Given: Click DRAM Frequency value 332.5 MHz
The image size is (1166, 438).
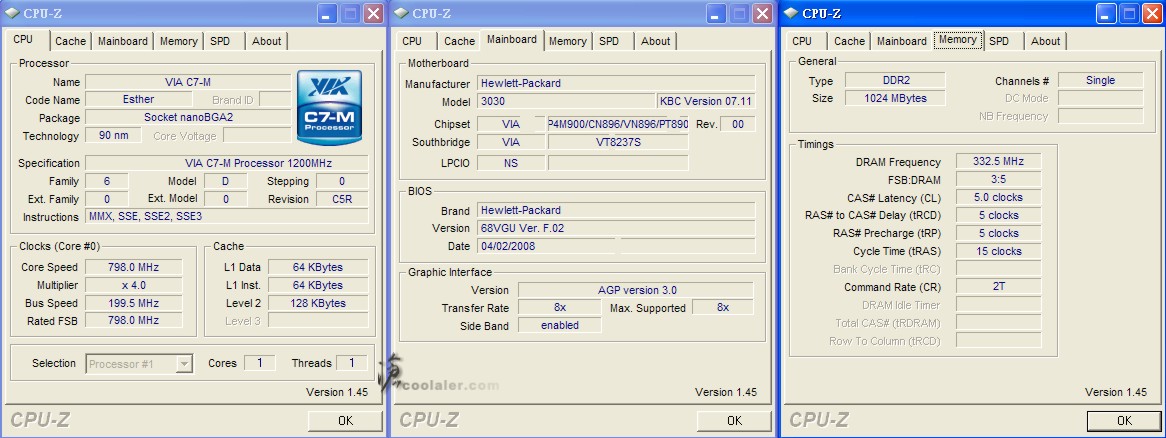Looking at the screenshot, I should coord(998,161).
